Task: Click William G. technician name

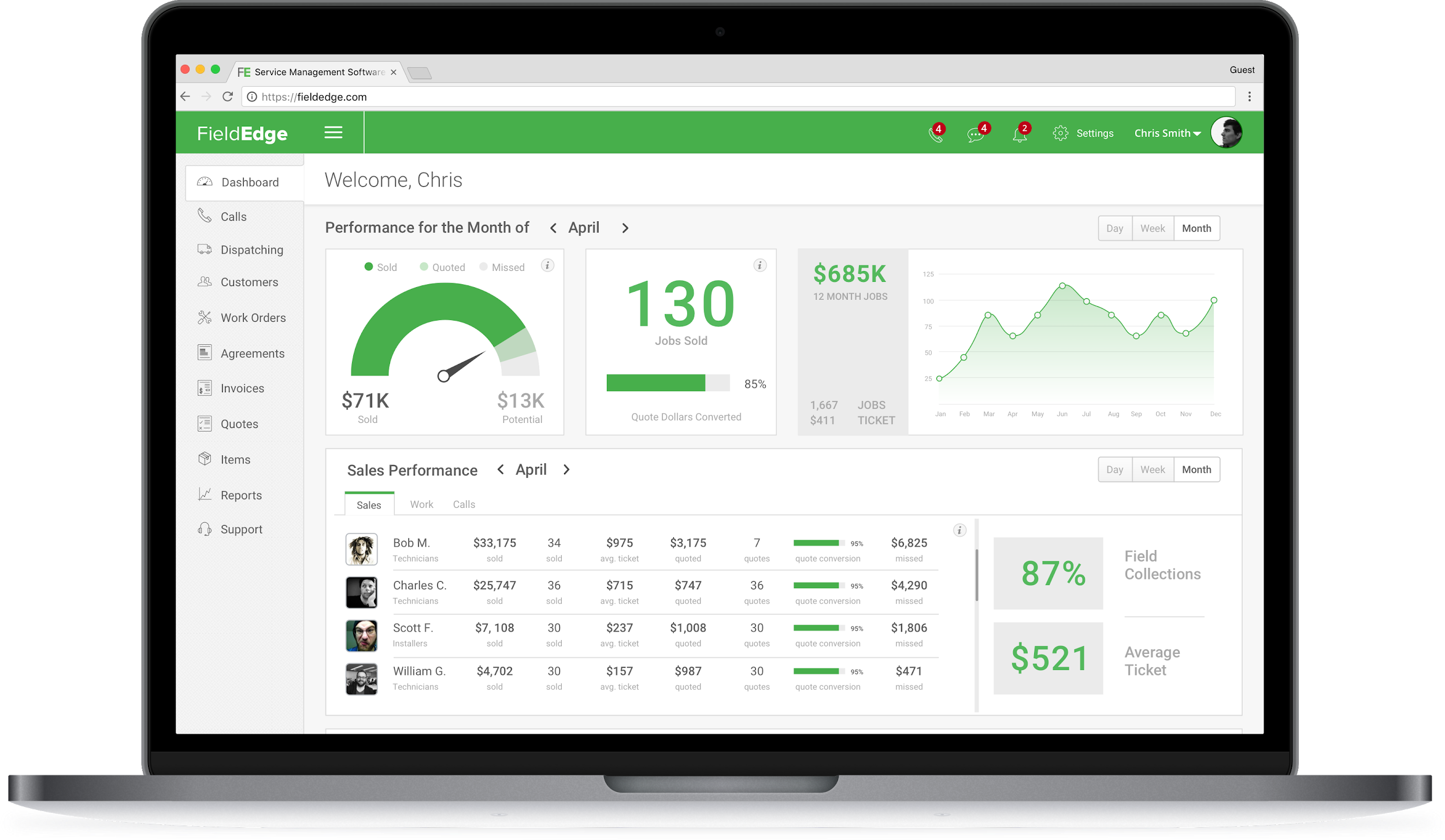Action: coord(419,671)
